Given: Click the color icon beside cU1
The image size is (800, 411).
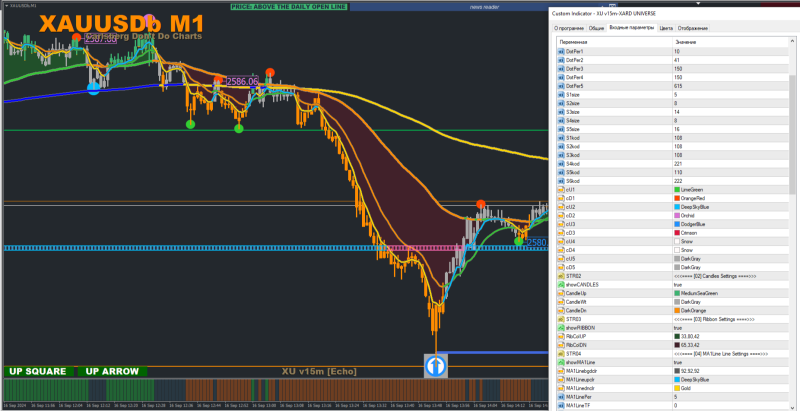Looking at the screenshot, I should 562,190.
